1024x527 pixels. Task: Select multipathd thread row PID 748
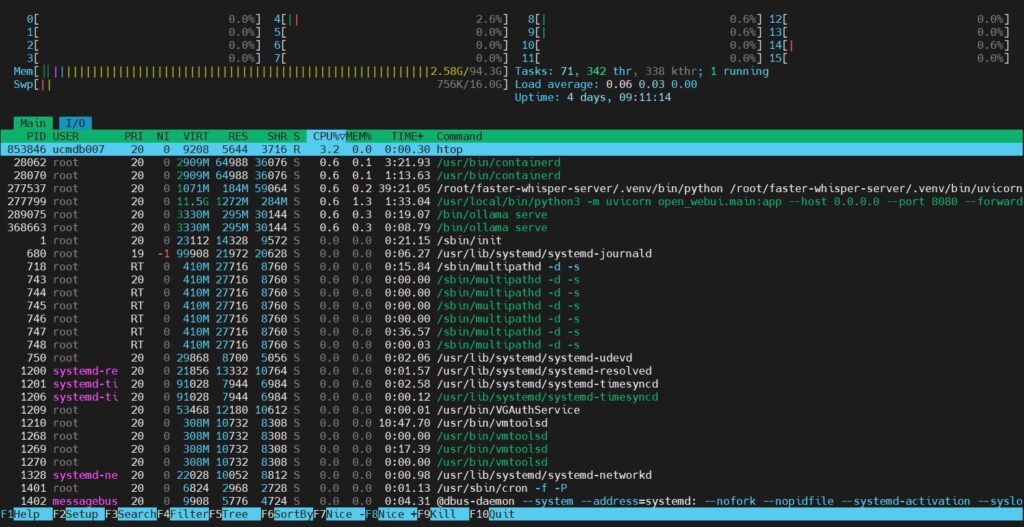(x=512, y=345)
